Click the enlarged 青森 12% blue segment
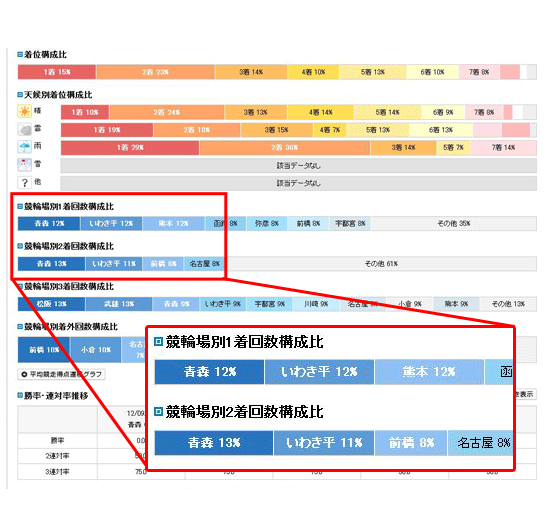Viewport: 550px width, 524px height. 209,372
